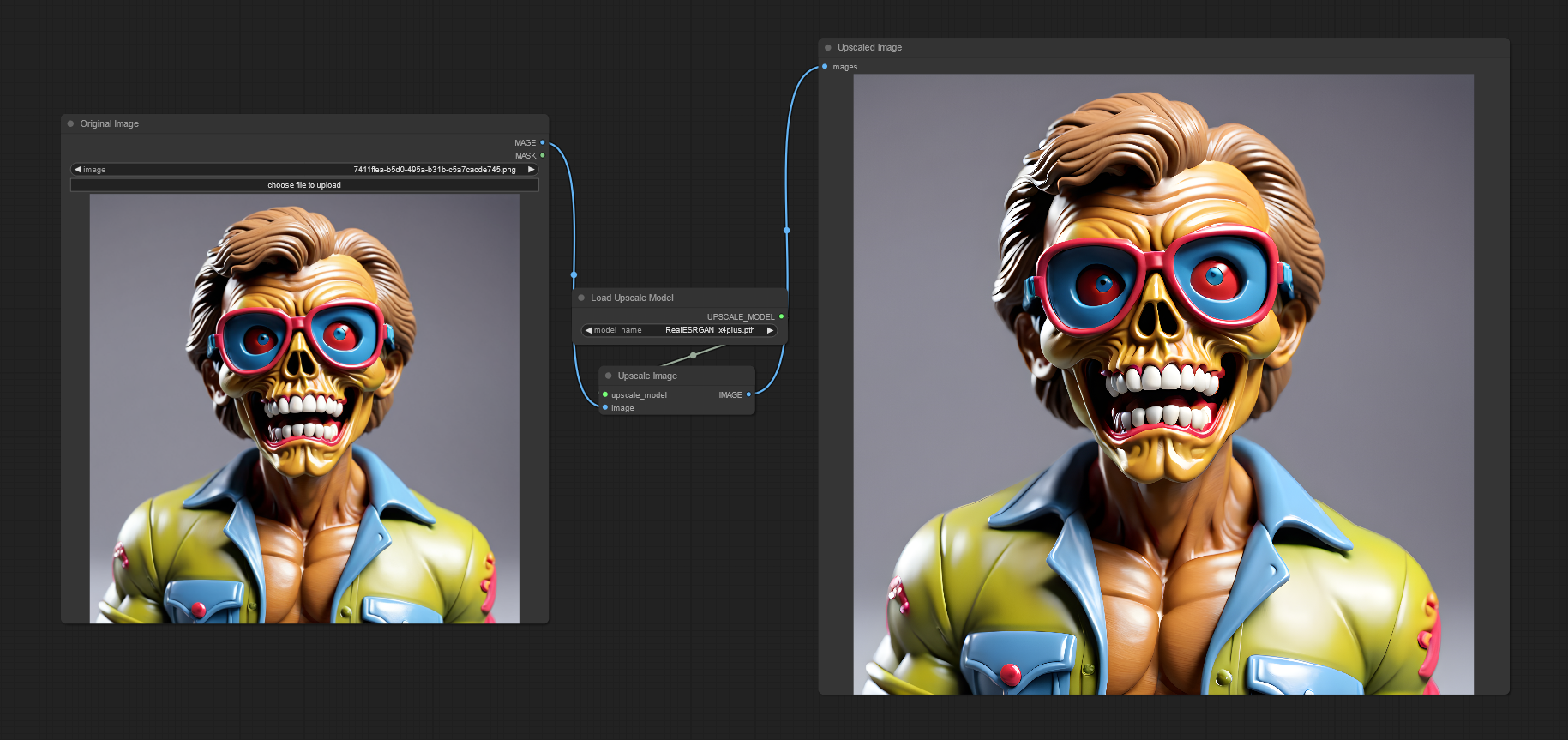Select next image file with right arrow
Viewport: 1568px width, 740px height.
[x=531, y=170]
